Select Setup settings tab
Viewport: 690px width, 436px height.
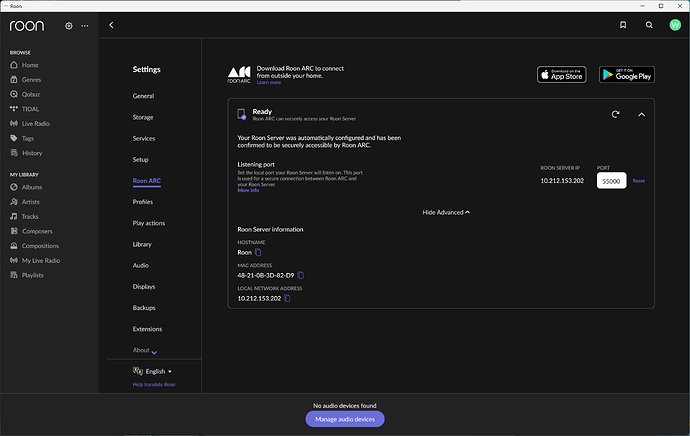tap(140, 159)
